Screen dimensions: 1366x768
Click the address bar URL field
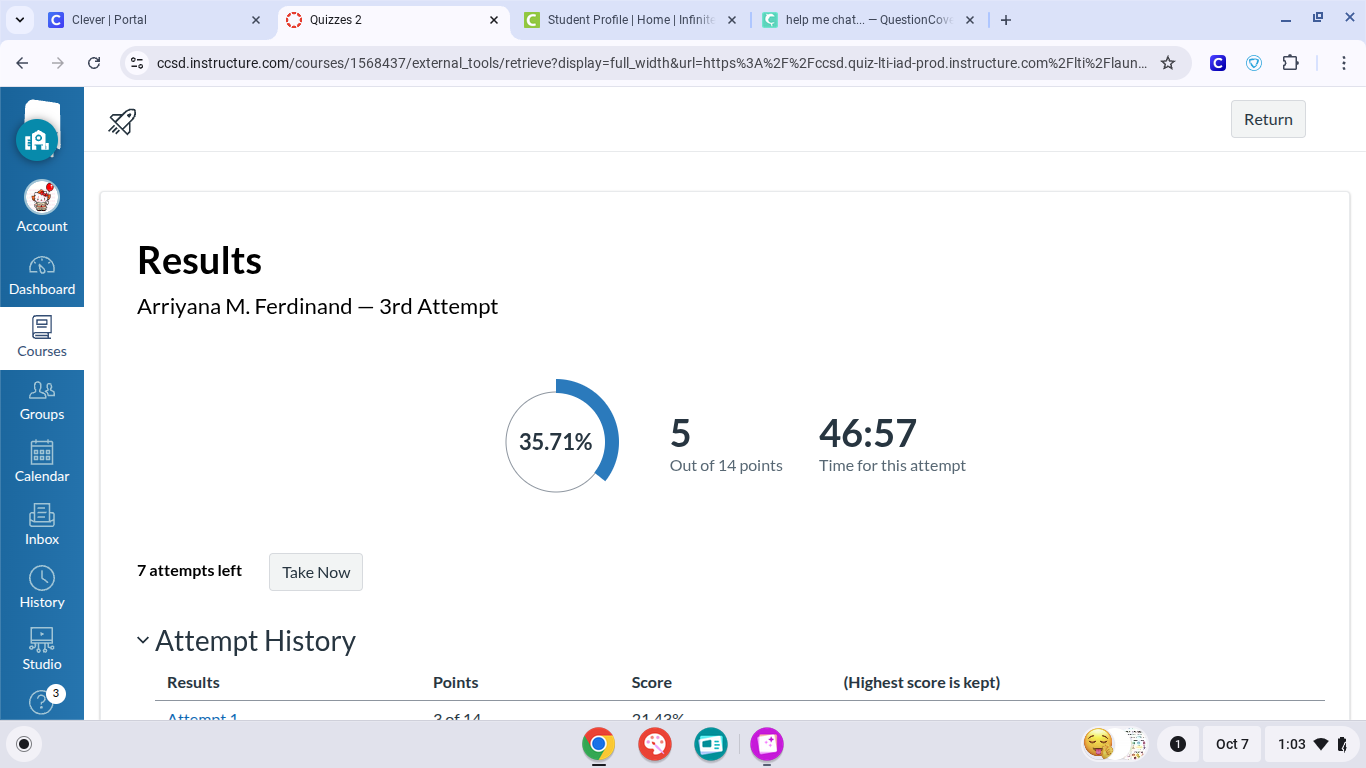tap(650, 63)
